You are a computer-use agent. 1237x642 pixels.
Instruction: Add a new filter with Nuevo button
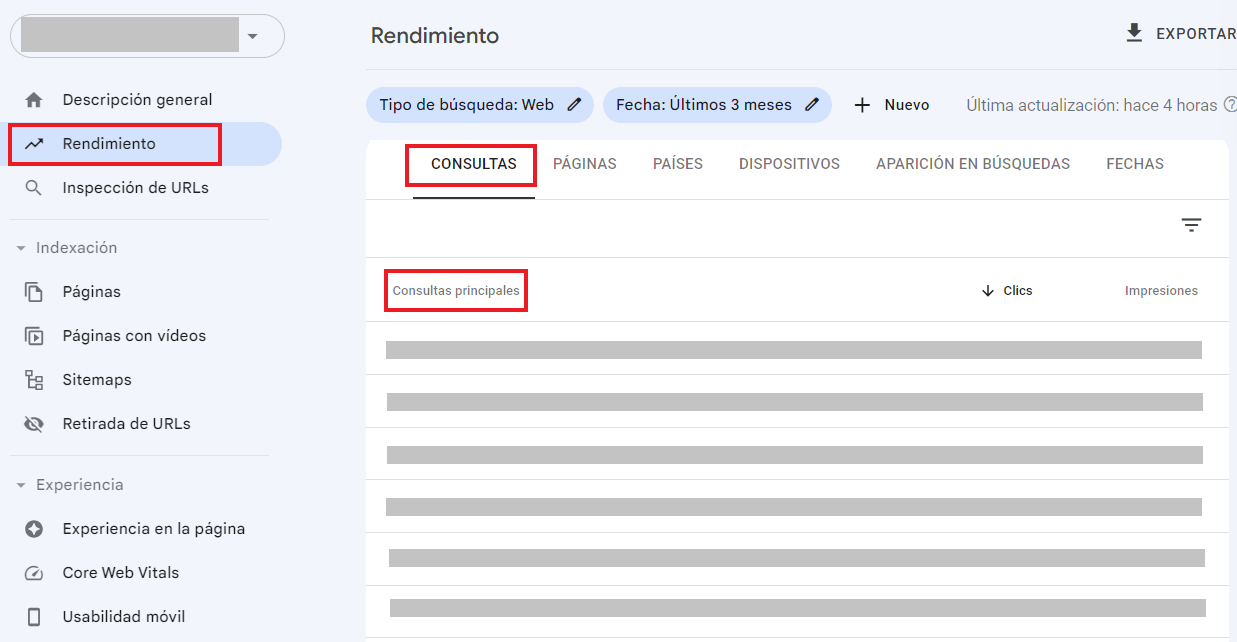click(891, 105)
